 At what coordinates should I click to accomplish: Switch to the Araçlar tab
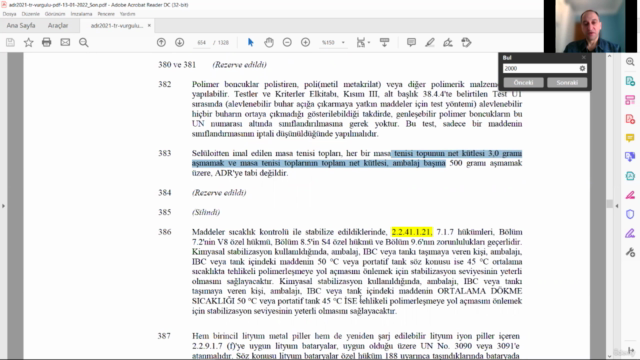tap(58, 25)
